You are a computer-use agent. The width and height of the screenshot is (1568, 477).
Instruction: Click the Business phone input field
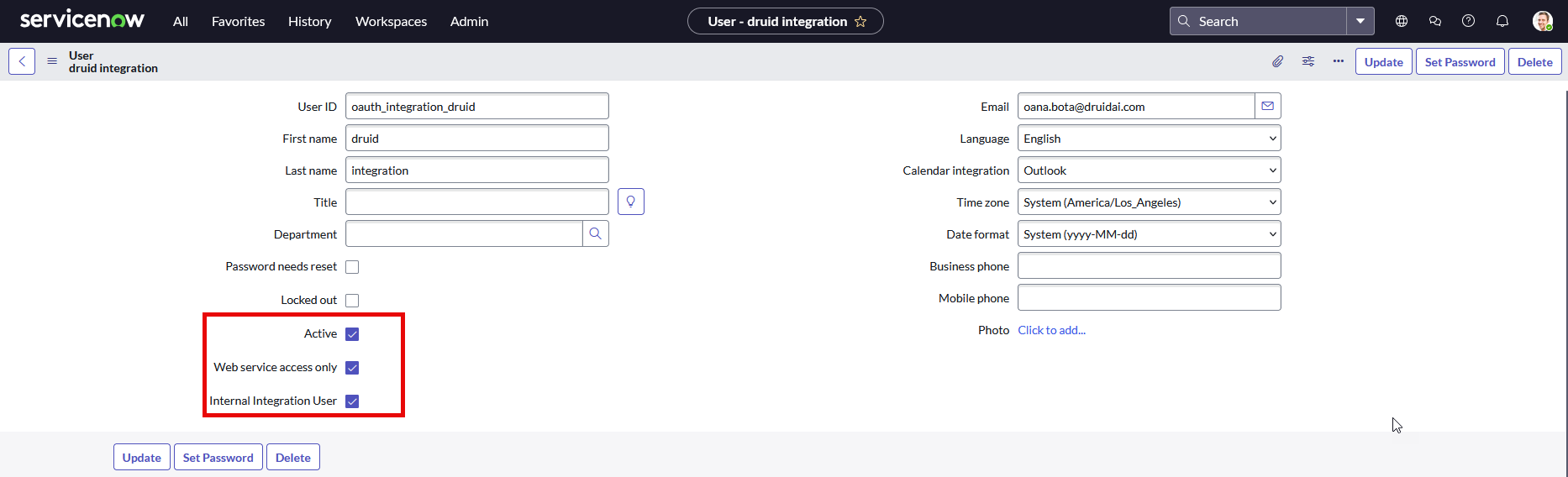1149,266
